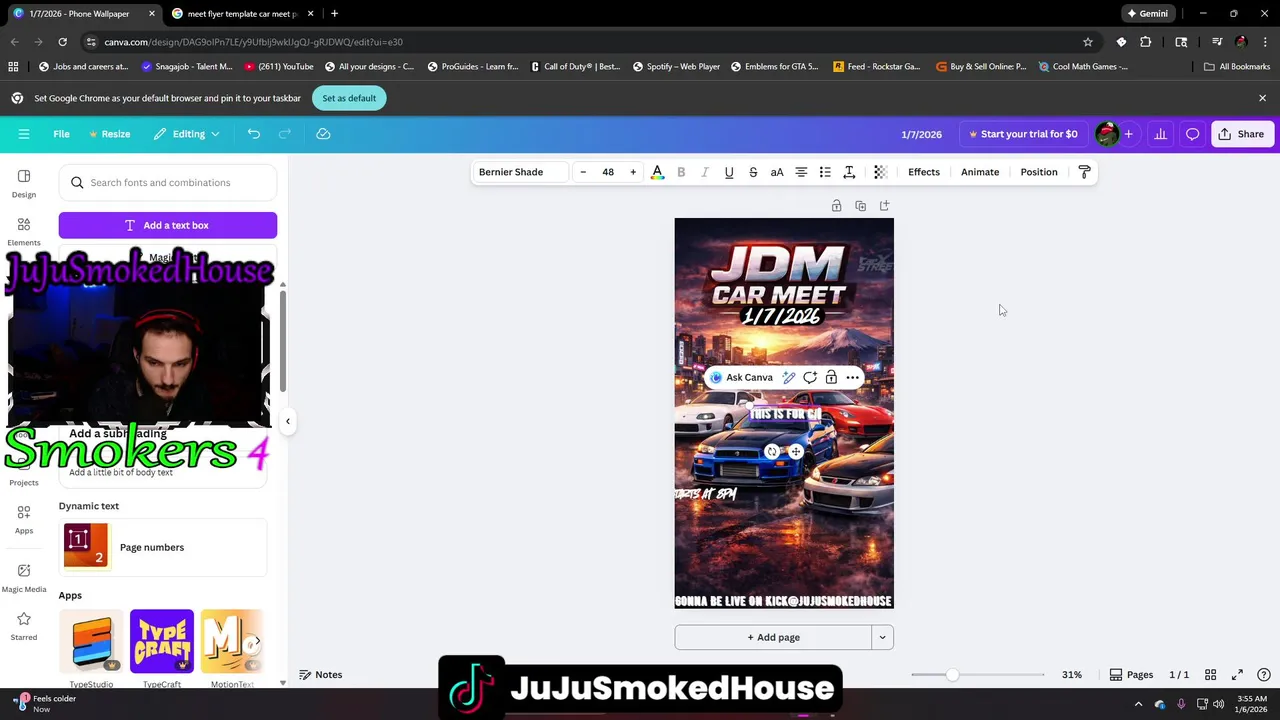1280x720 pixels.
Task: Open the Magic Media sidebar icon
Action: [x=24, y=578]
